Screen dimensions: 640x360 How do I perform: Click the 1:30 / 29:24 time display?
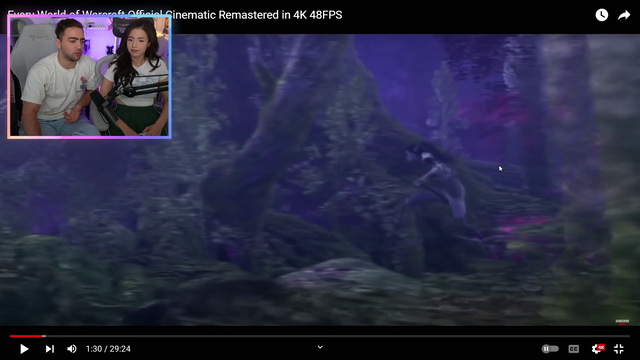coord(108,349)
